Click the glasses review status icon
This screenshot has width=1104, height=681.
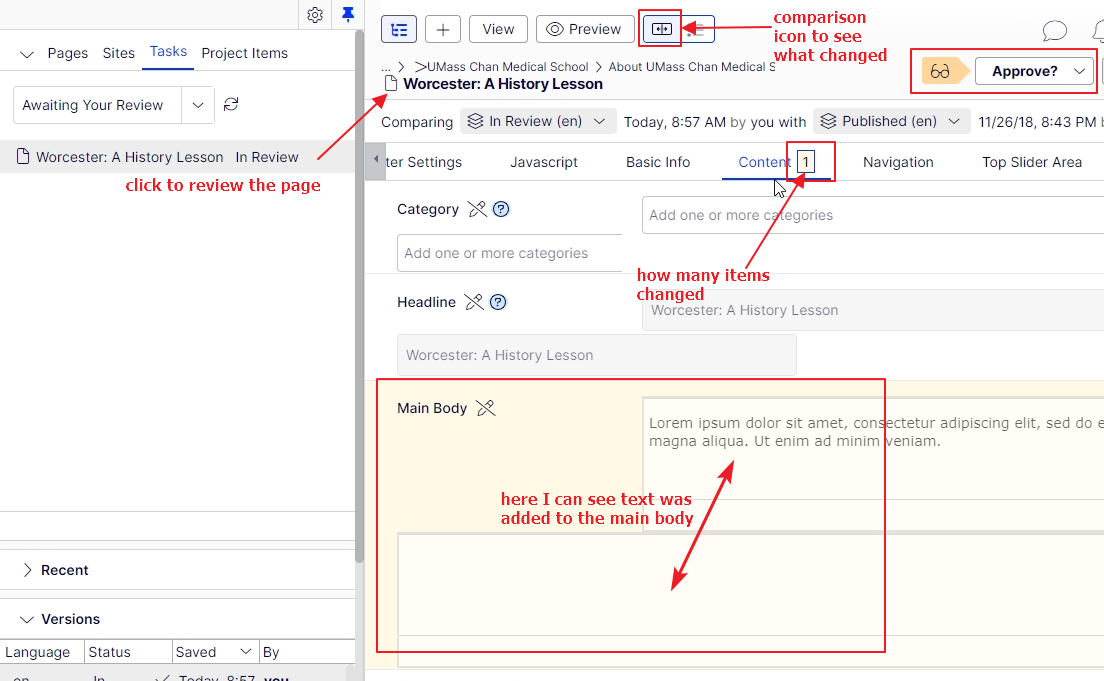pos(940,71)
